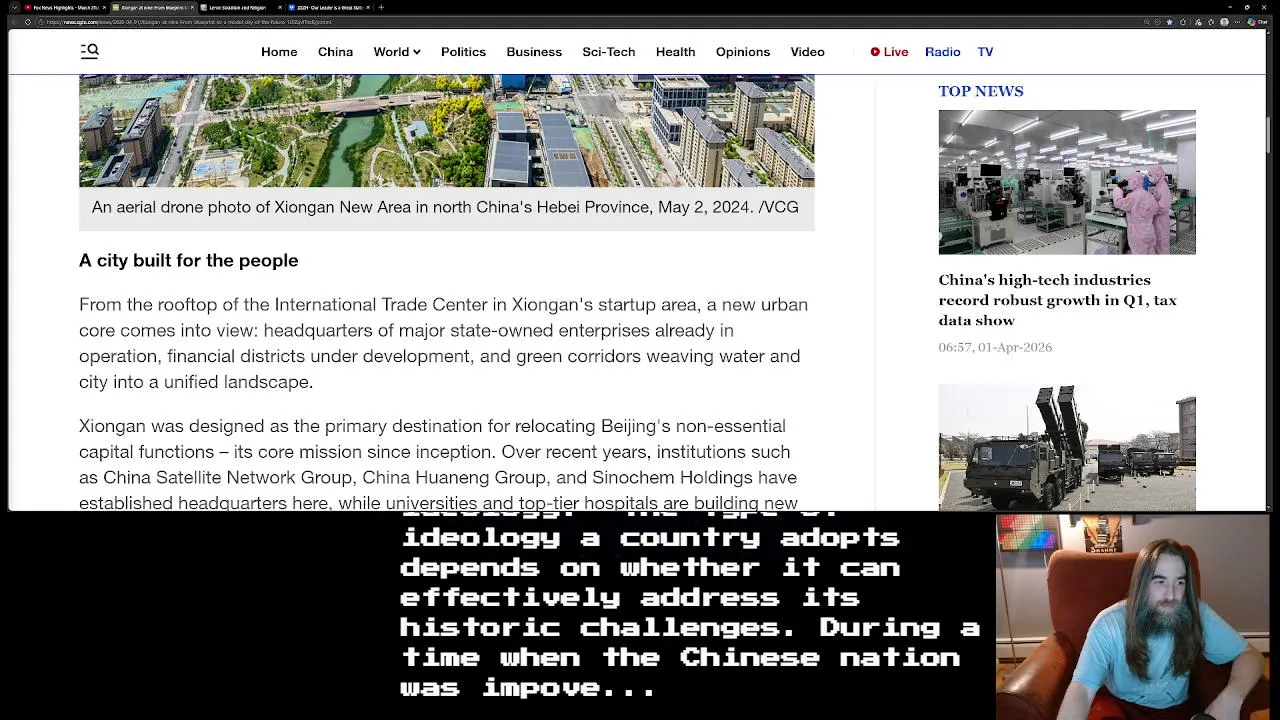The width and height of the screenshot is (1280, 720).
Task: Click the browser address bar URL
Action: click(189, 22)
